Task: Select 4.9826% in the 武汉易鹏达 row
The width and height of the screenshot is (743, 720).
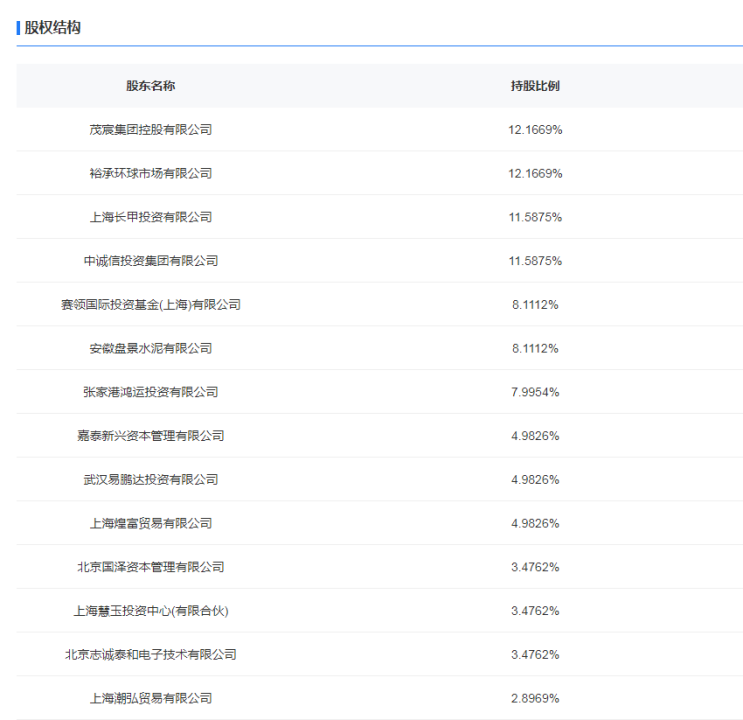Action: pyautogui.click(x=535, y=480)
